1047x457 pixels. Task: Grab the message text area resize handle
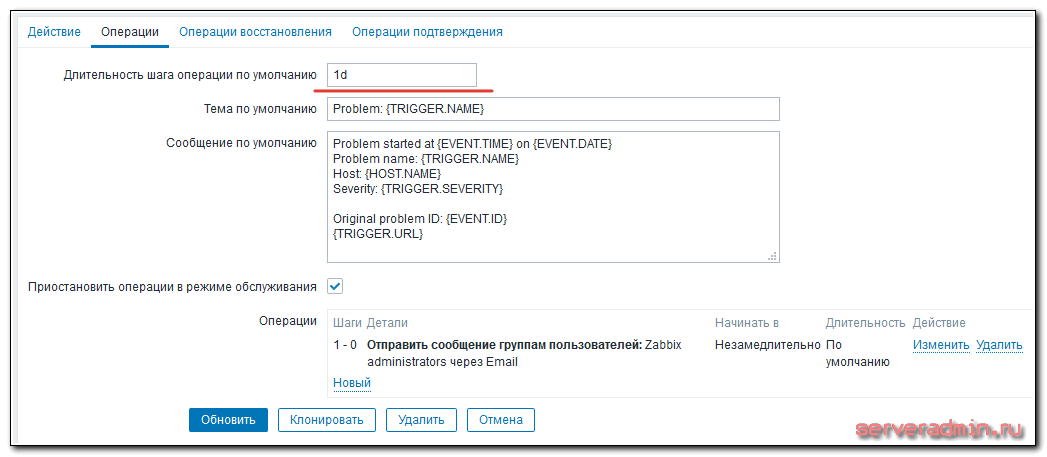[772, 256]
